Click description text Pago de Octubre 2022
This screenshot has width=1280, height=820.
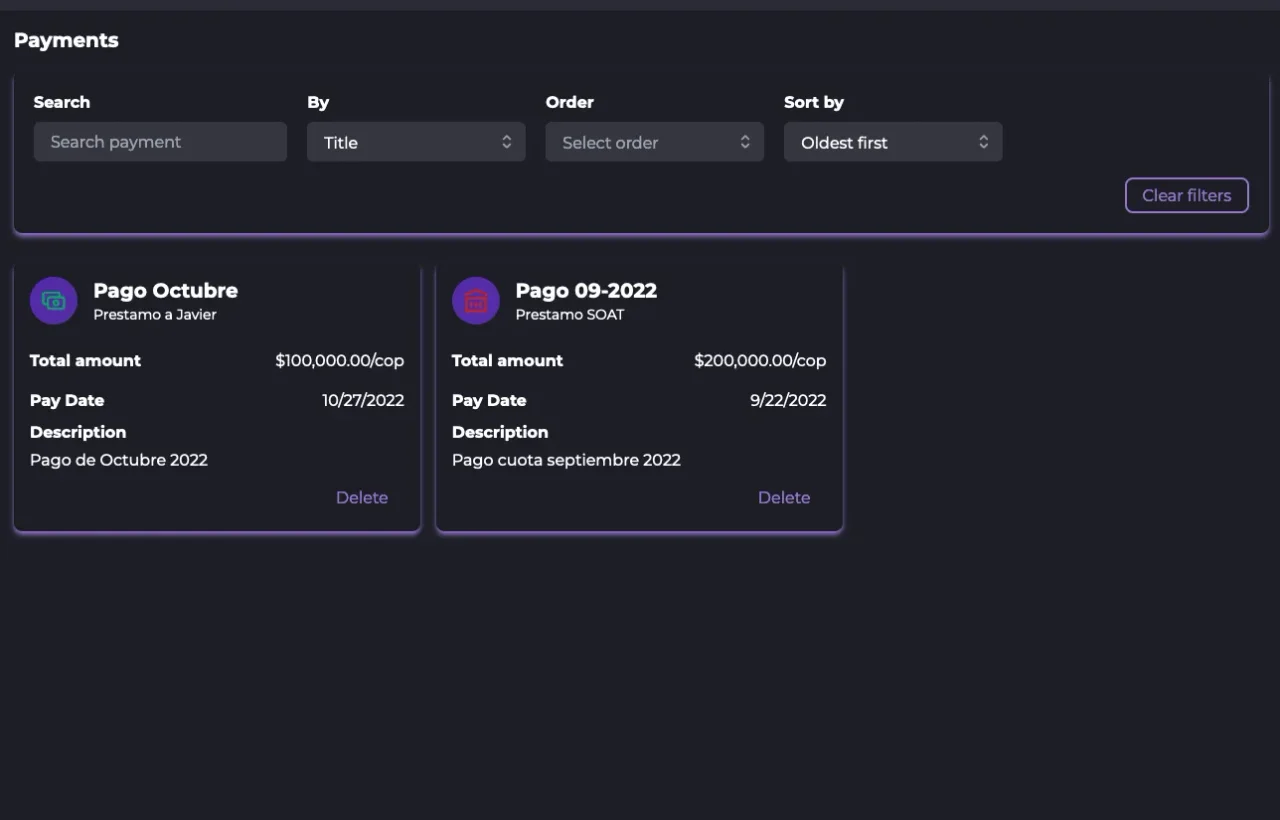pos(119,460)
